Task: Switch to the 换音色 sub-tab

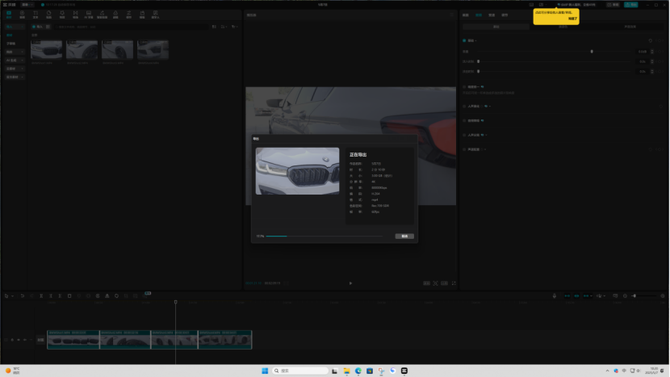Action: click(x=563, y=27)
